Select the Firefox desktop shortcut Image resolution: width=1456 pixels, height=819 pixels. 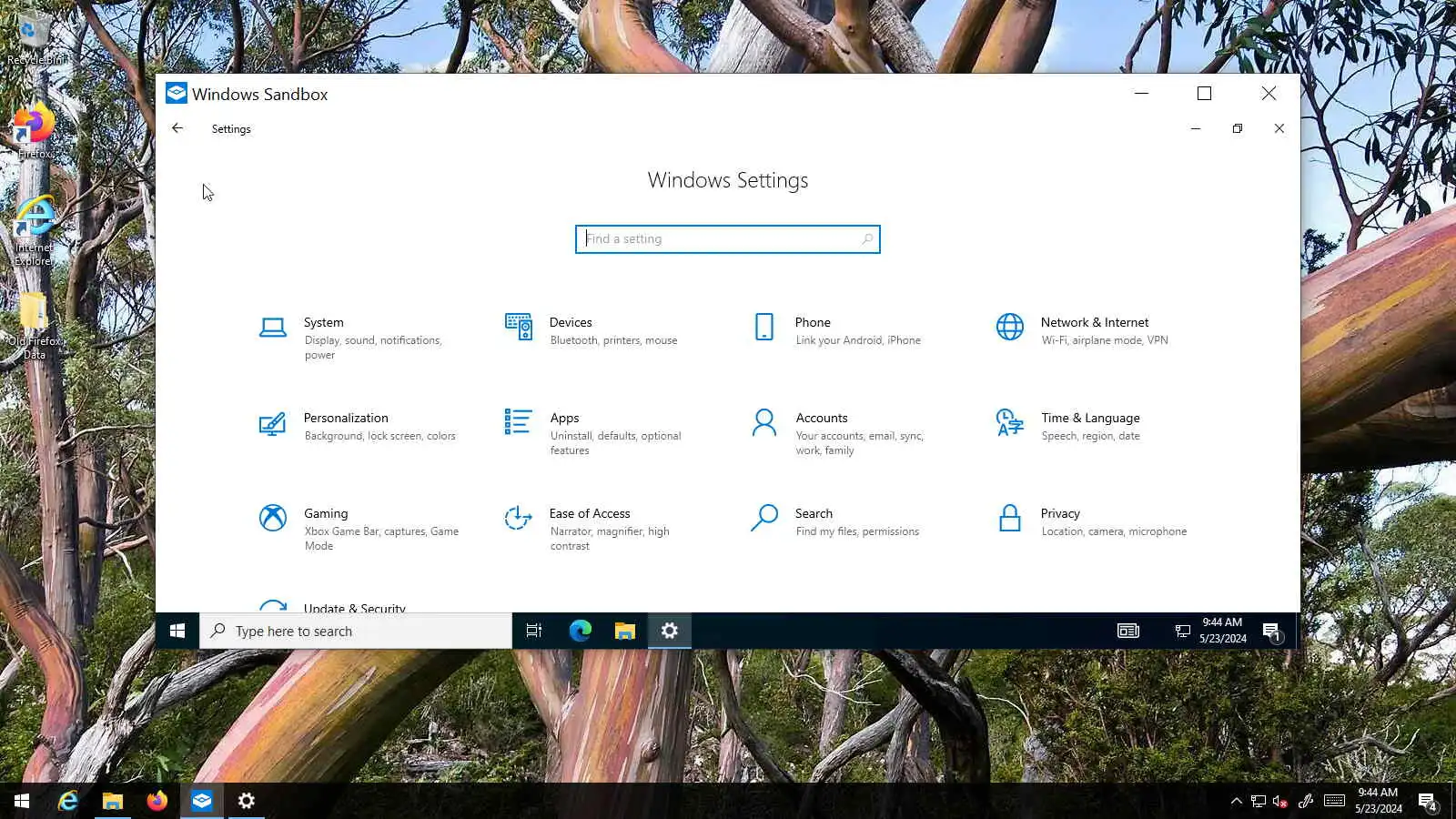click(35, 132)
